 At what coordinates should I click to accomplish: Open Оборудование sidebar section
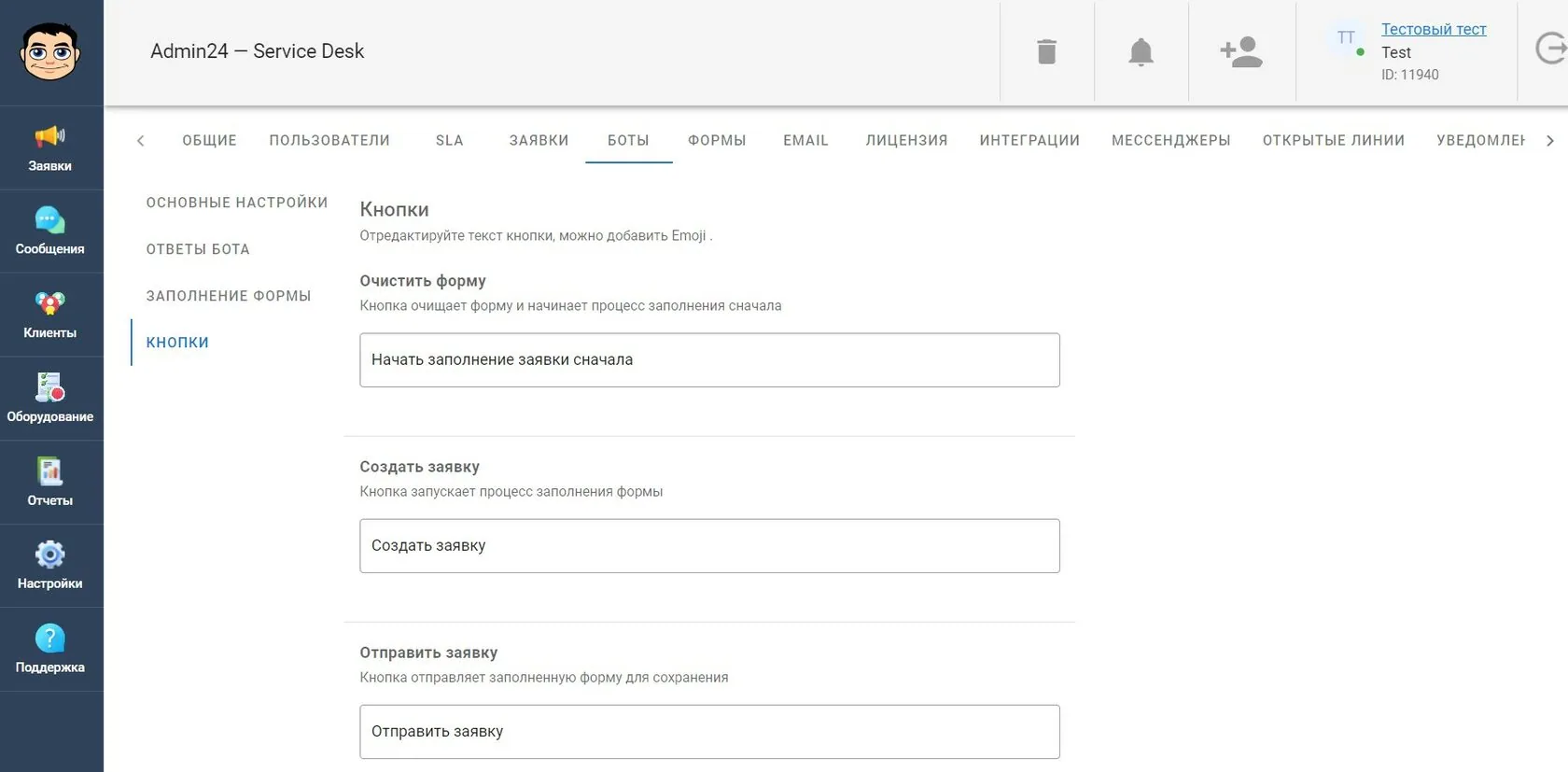50,400
